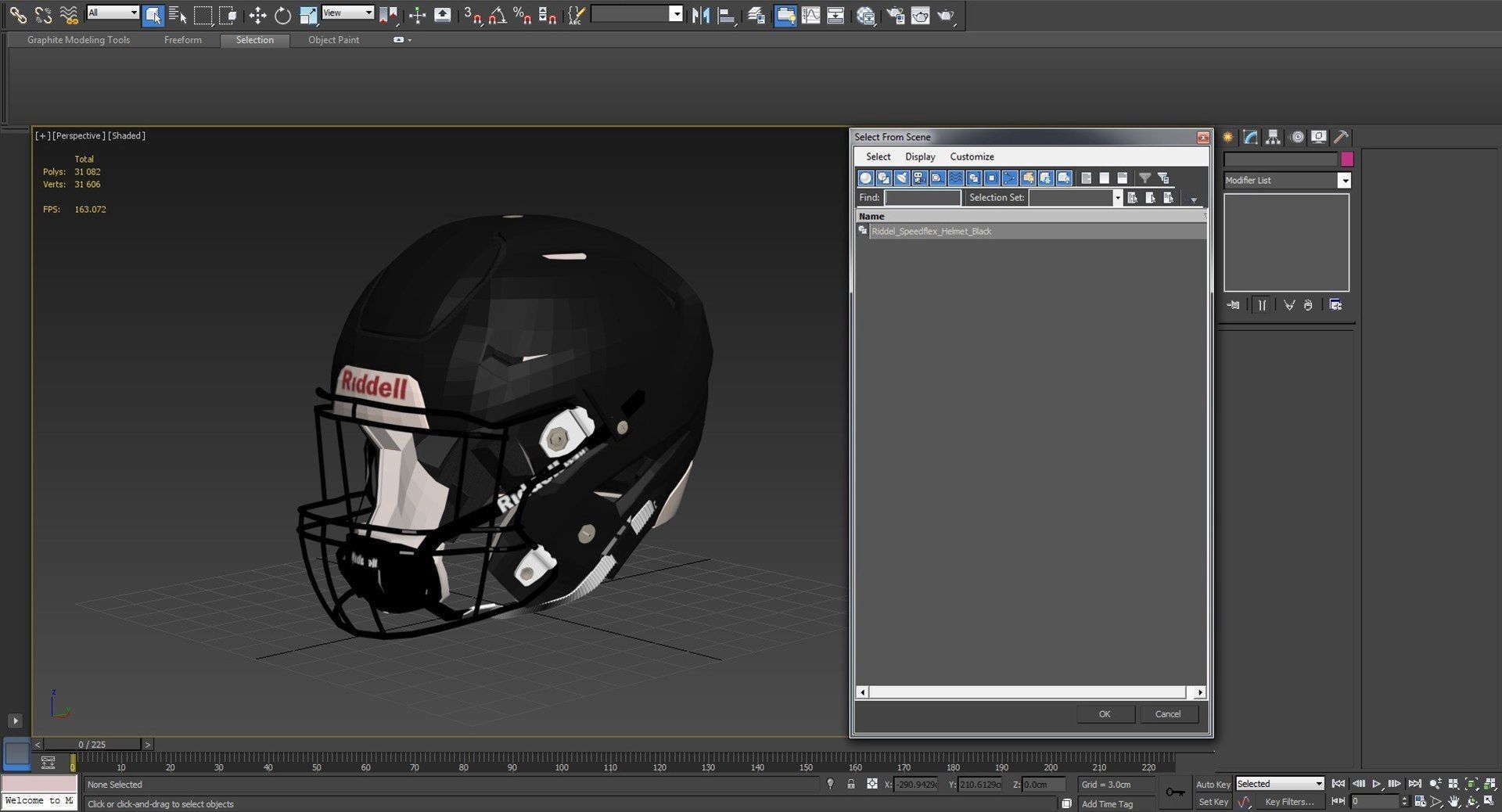Toggle Display Helpers filter in dialog
1502x812 pixels.
pyautogui.click(x=938, y=178)
